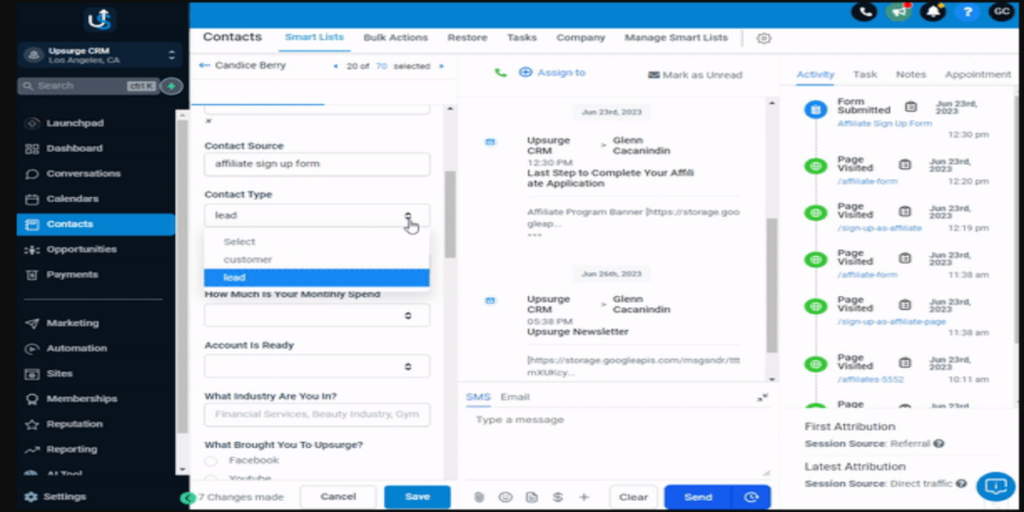
Task: Click the contacts settings gear icon
Action: point(763,38)
